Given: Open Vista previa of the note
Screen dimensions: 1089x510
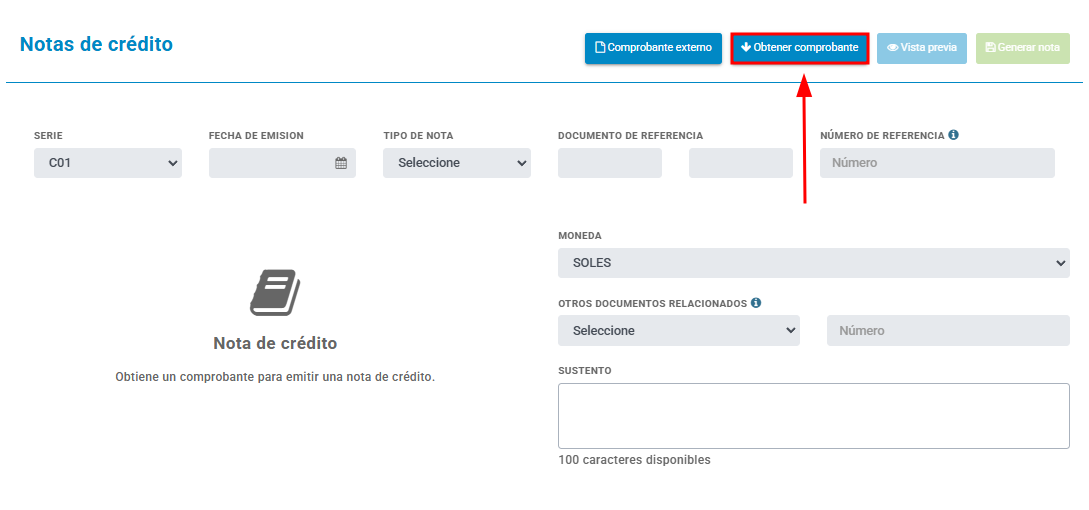Looking at the screenshot, I should [x=922, y=48].
